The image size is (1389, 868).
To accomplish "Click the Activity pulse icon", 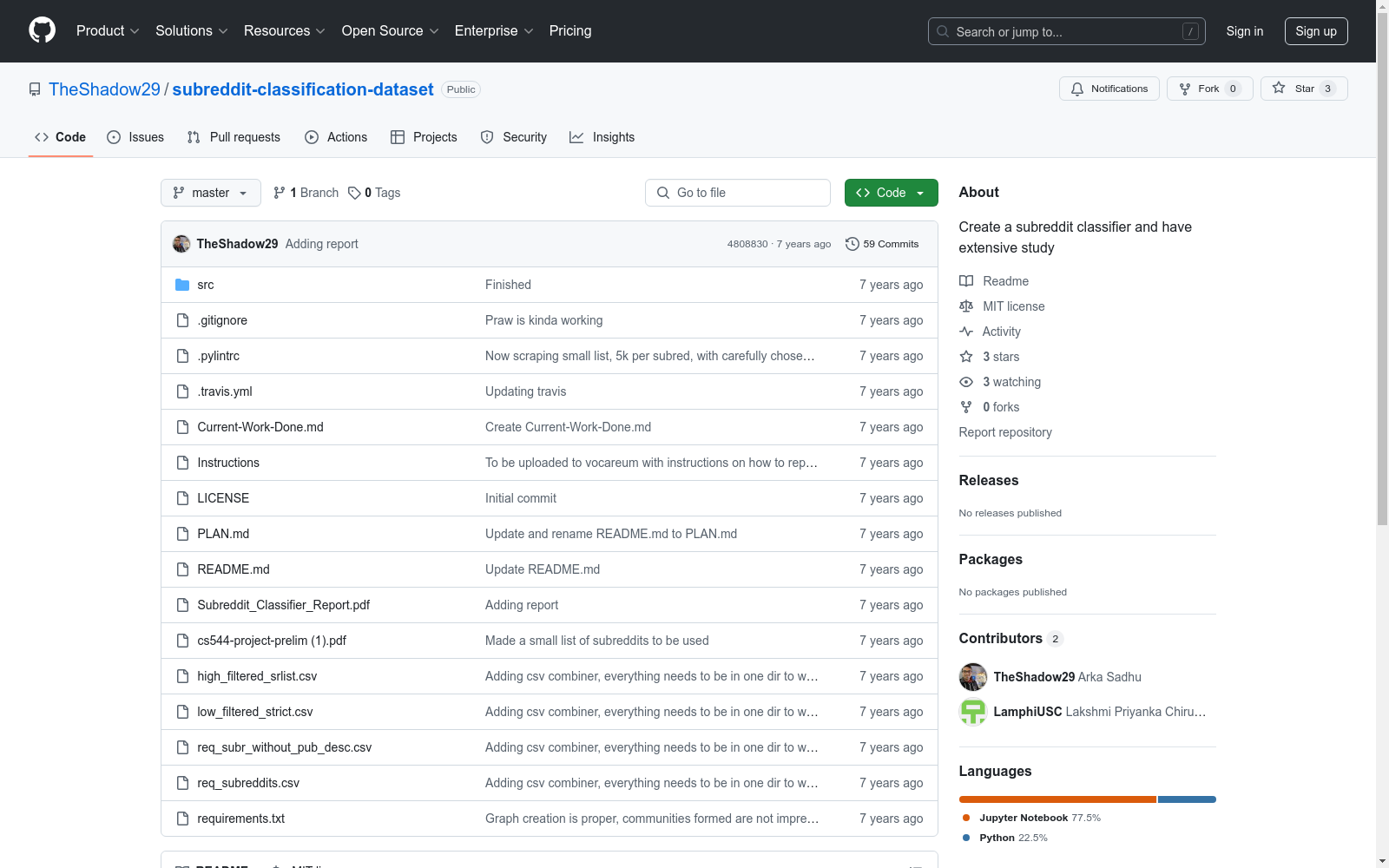I will tap(966, 332).
